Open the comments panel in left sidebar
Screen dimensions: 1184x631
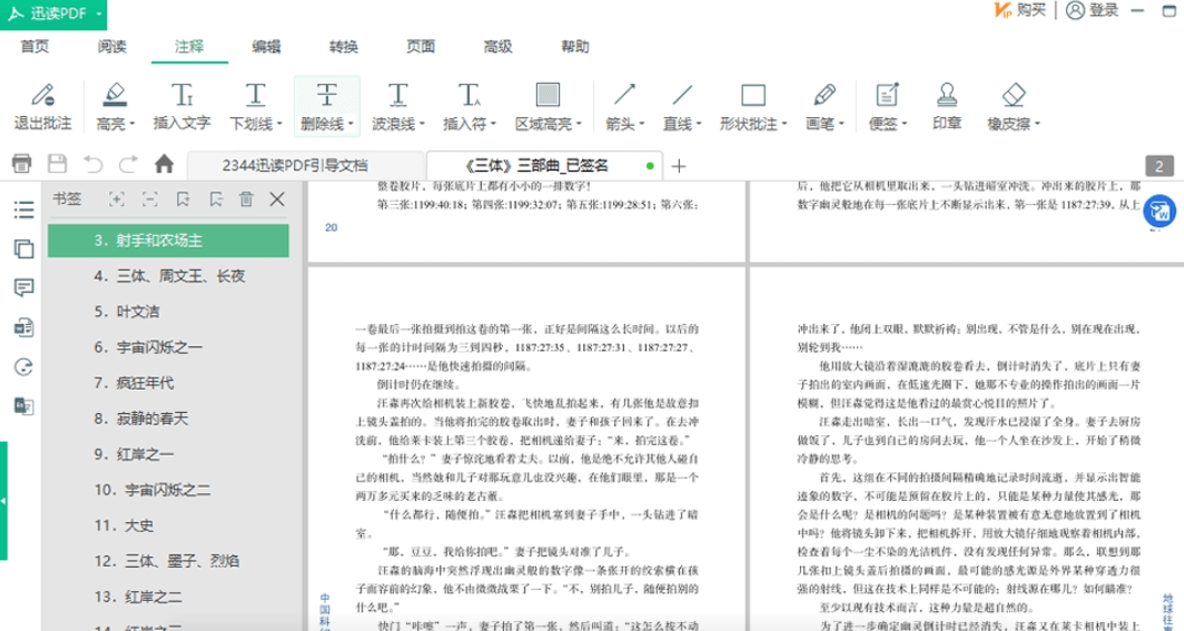point(24,288)
